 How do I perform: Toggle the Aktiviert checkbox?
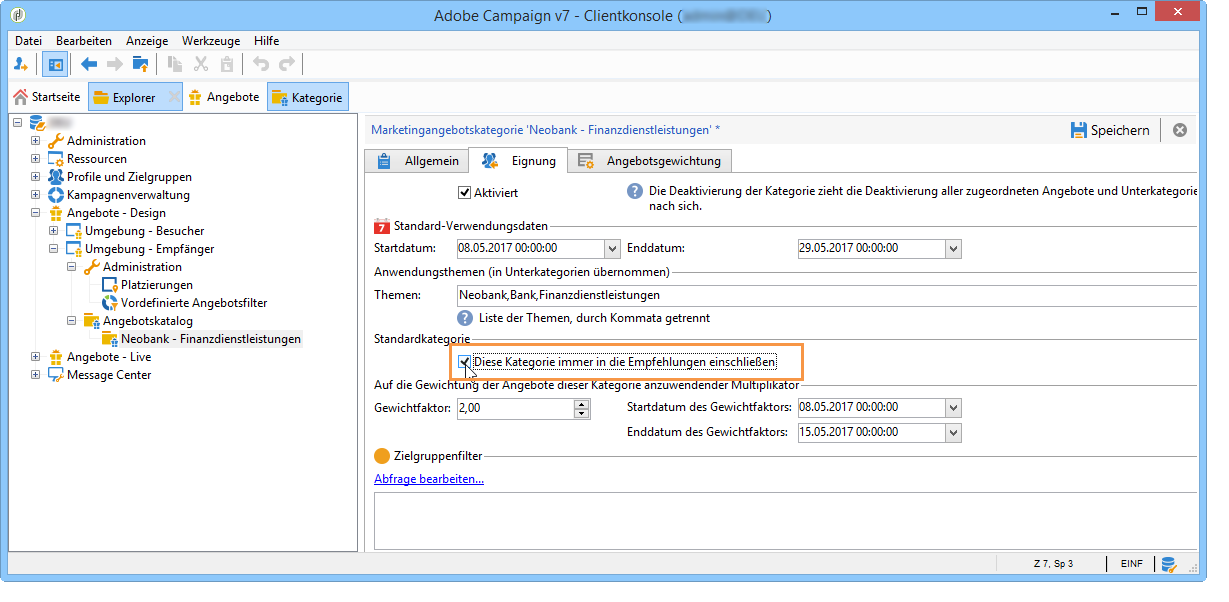(465, 192)
